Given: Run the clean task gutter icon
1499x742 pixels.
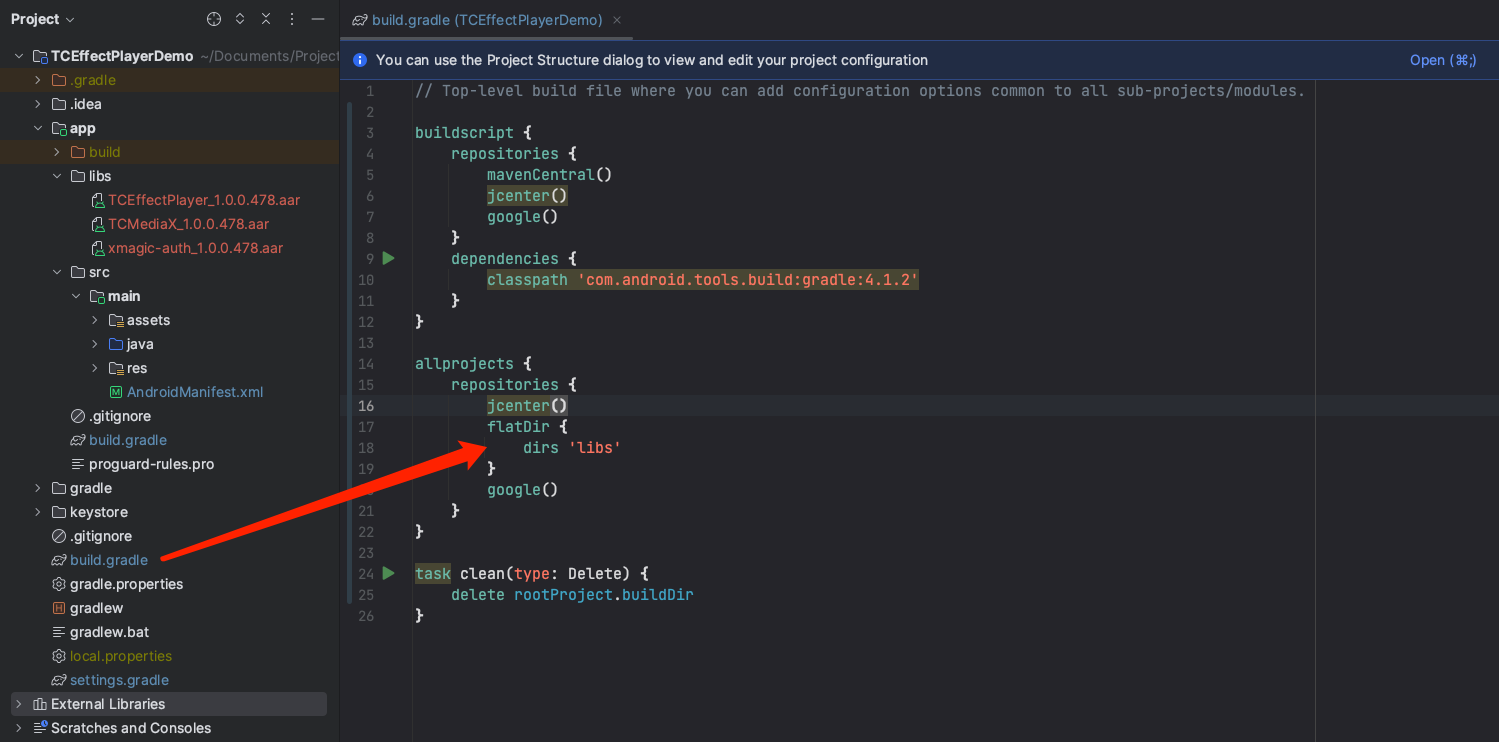Looking at the screenshot, I should (x=388, y=573).
